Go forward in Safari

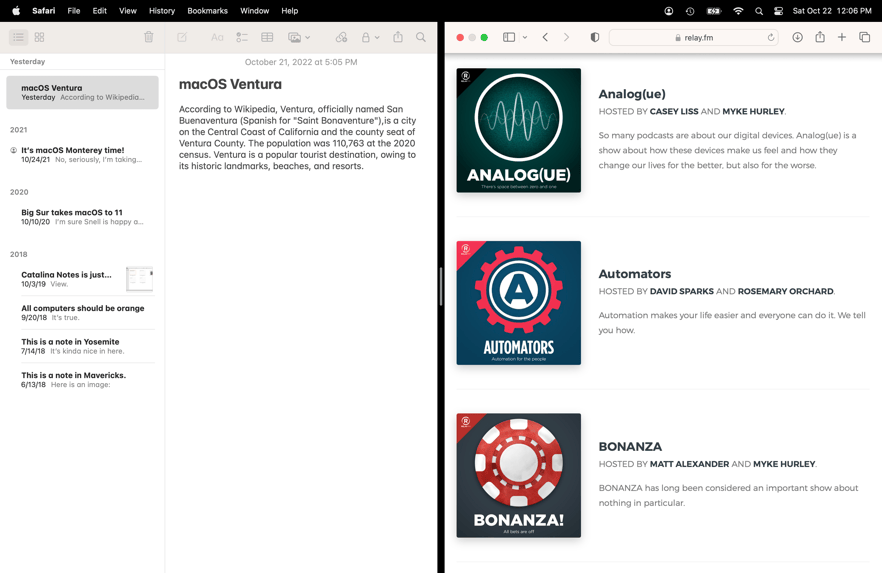coord(566,37)
